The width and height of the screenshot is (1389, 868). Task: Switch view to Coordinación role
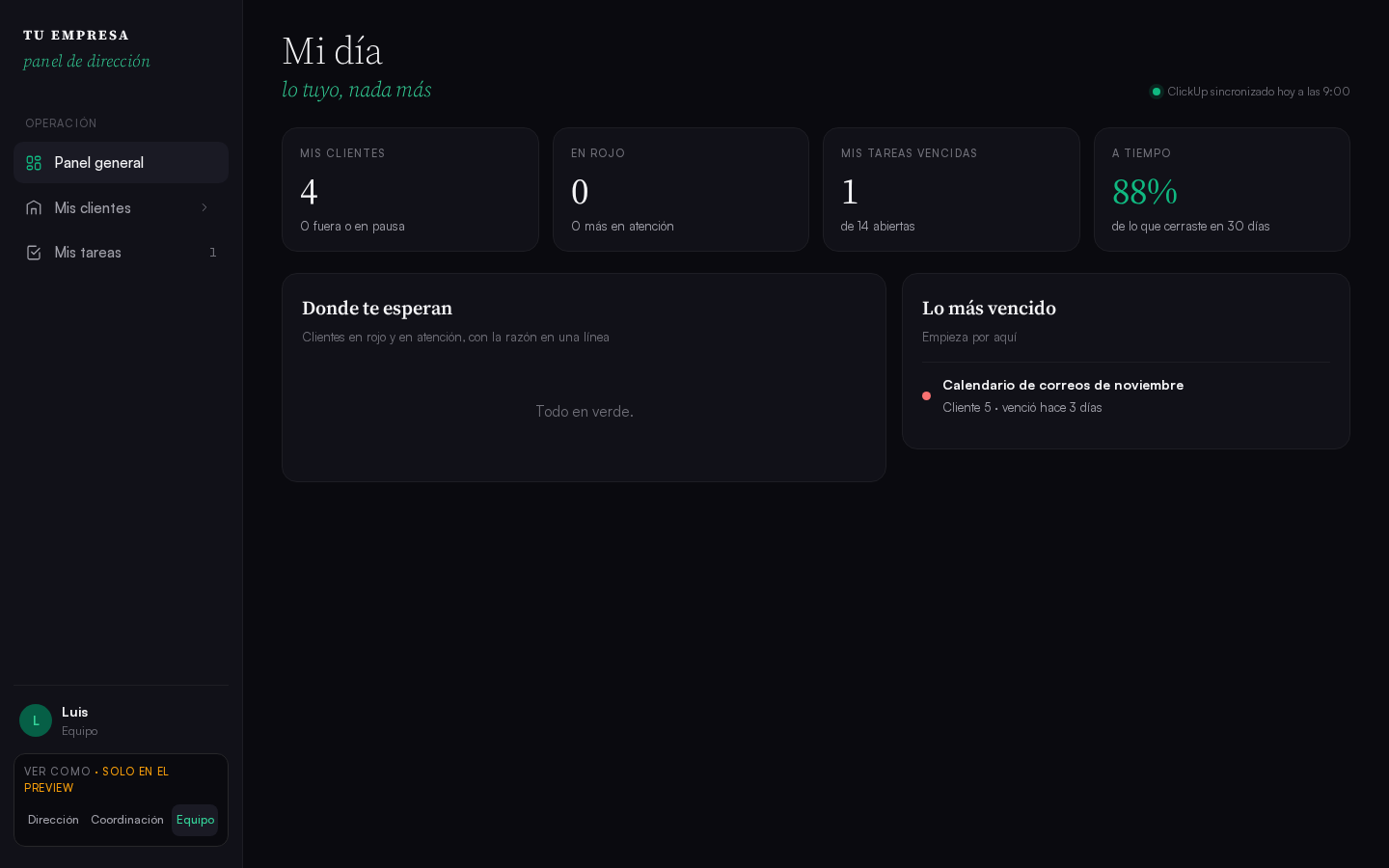pyautogui.click(x=127, y=820)
